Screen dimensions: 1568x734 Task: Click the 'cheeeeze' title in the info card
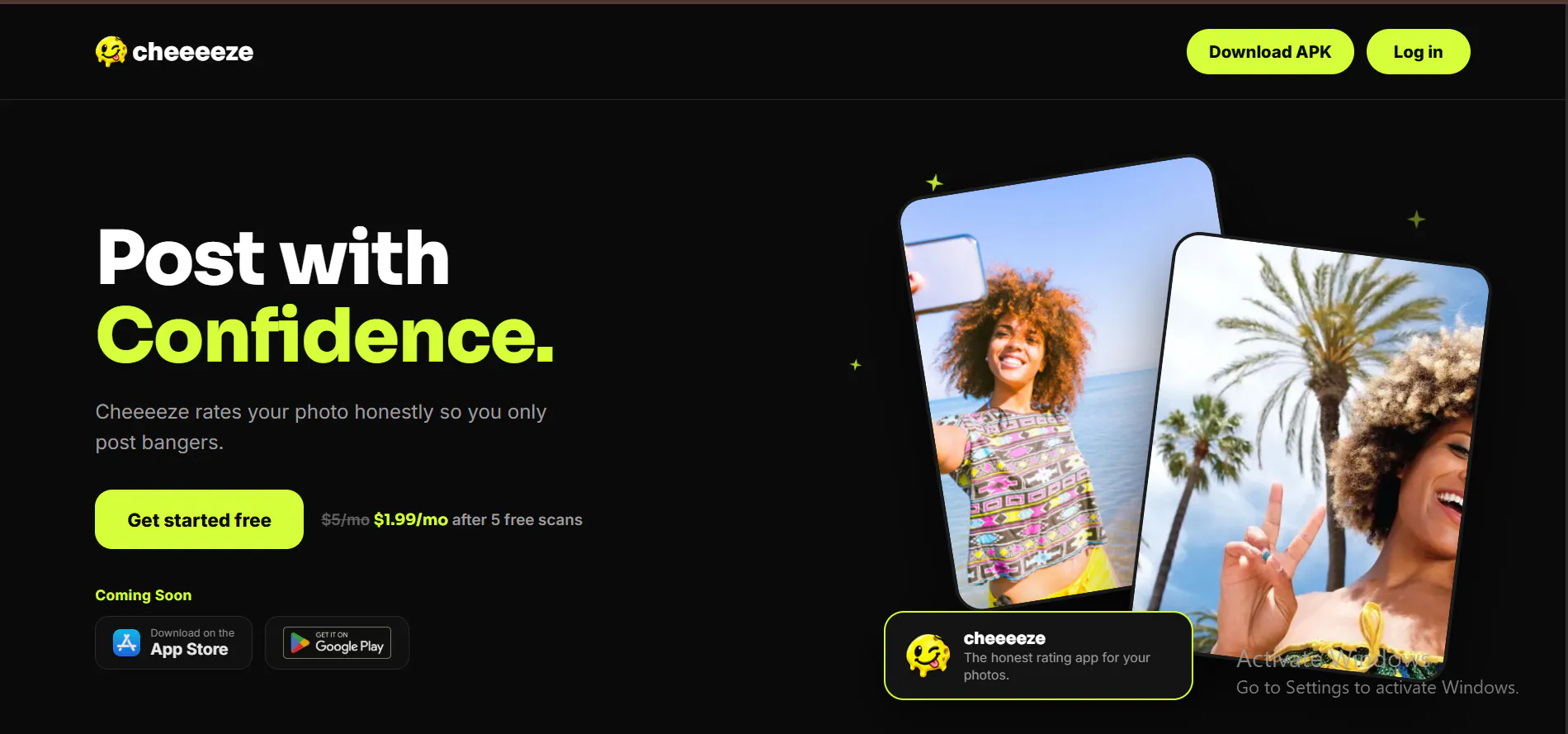(x=1004, y=638)
